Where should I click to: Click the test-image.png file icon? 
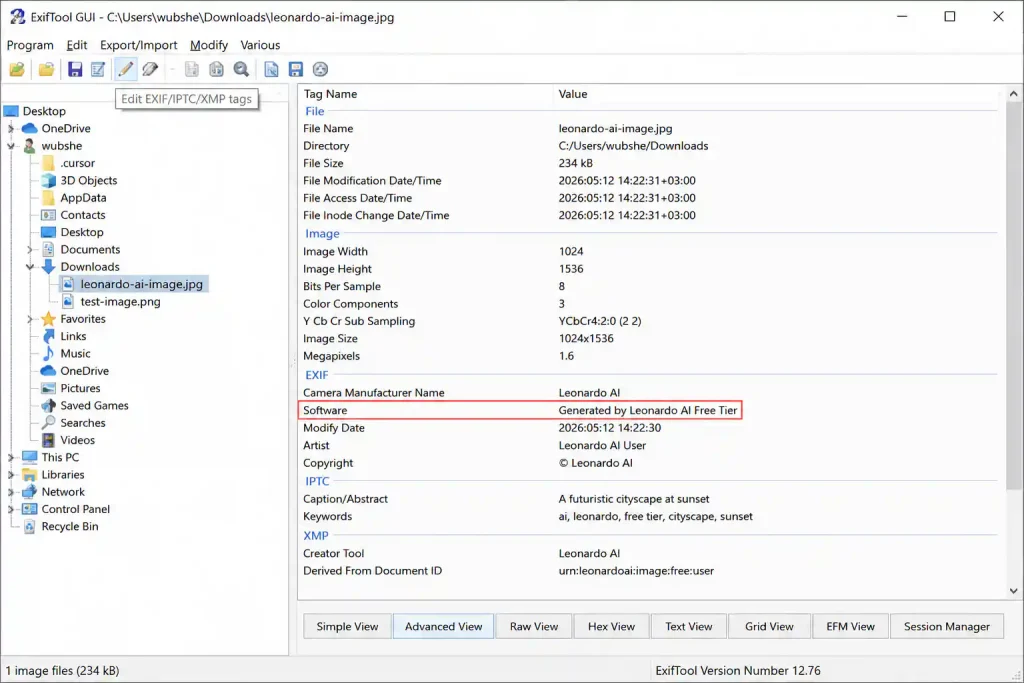pos(68,302)
